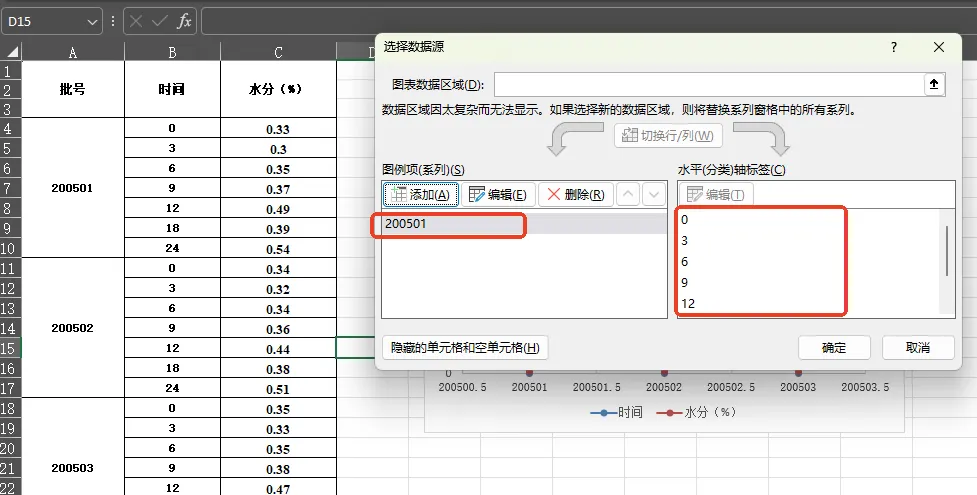
Task: Click the 水分（%） header cell
Action: (279, 89)
